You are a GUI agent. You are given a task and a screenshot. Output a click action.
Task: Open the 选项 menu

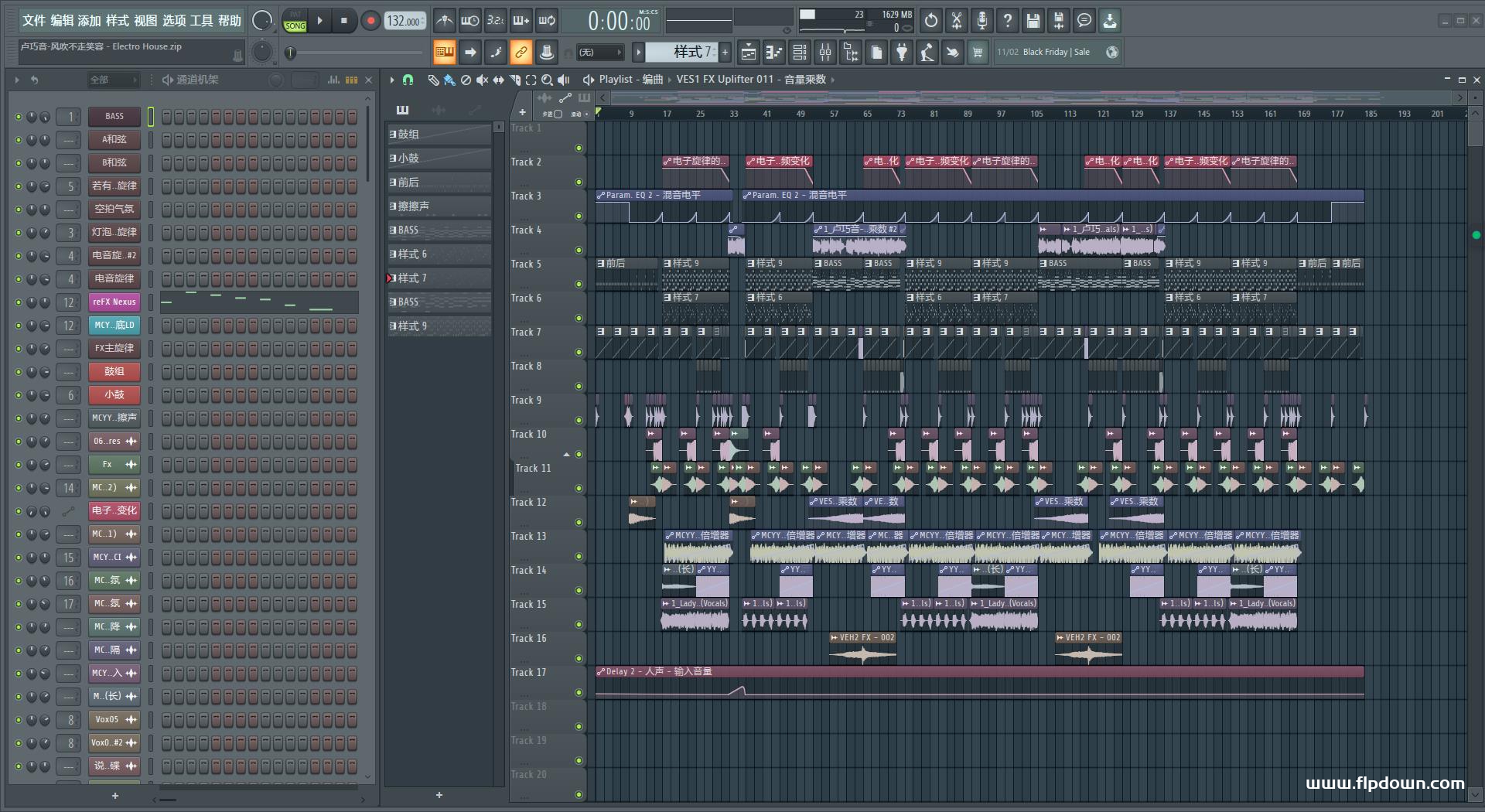click(x=174, y=21)
